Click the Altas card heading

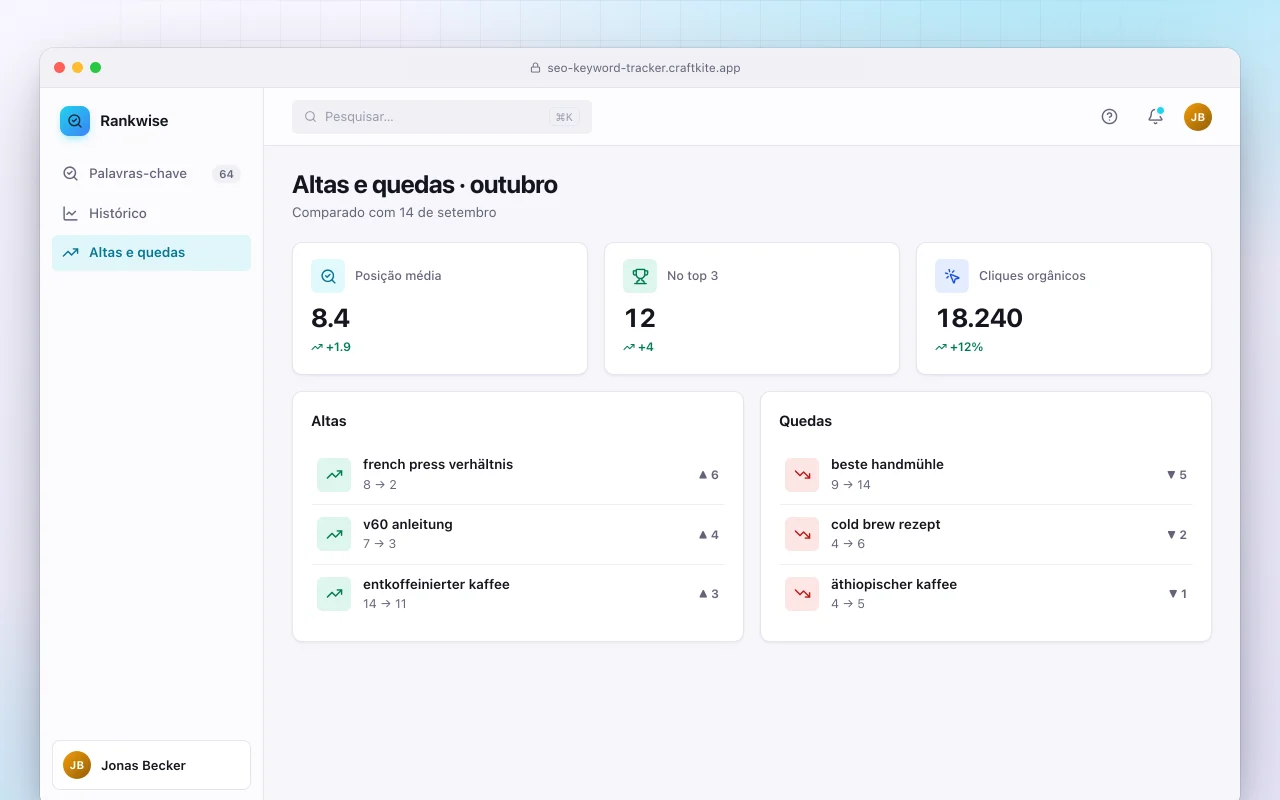click(329, 421)
